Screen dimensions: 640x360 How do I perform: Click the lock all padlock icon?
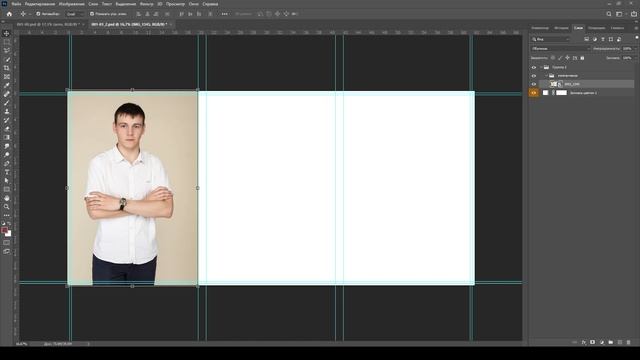click(582, 58)
